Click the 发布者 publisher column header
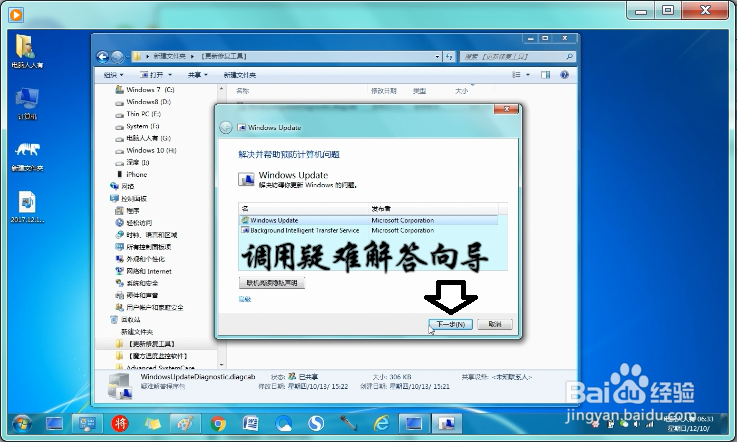Viewport: 737px width, 442px height. pyautogui.click(x=432, y=208)
